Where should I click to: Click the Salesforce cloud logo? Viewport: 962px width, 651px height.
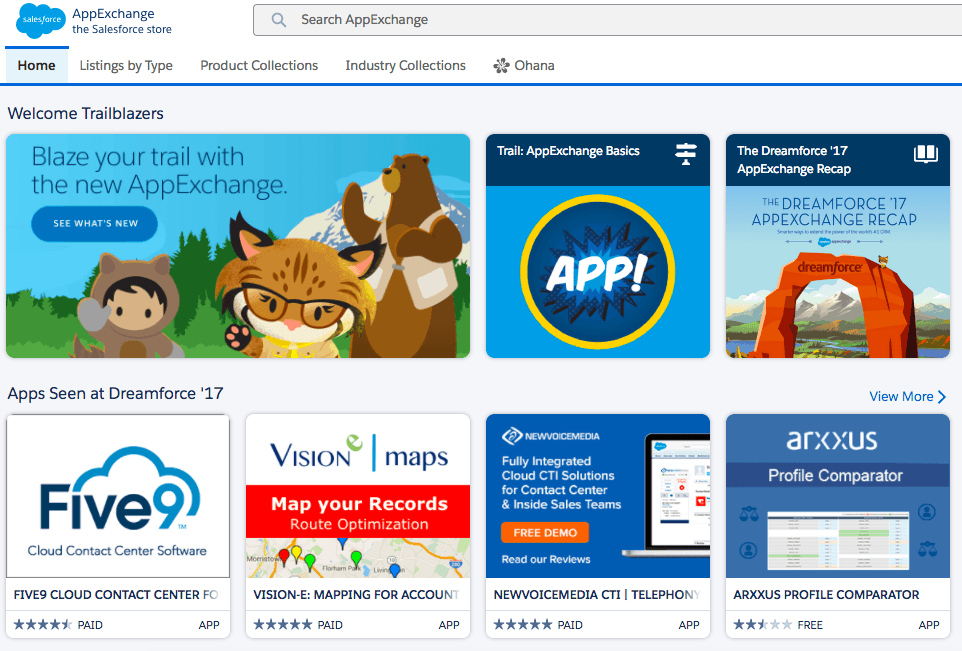click(x=41, y=20)
